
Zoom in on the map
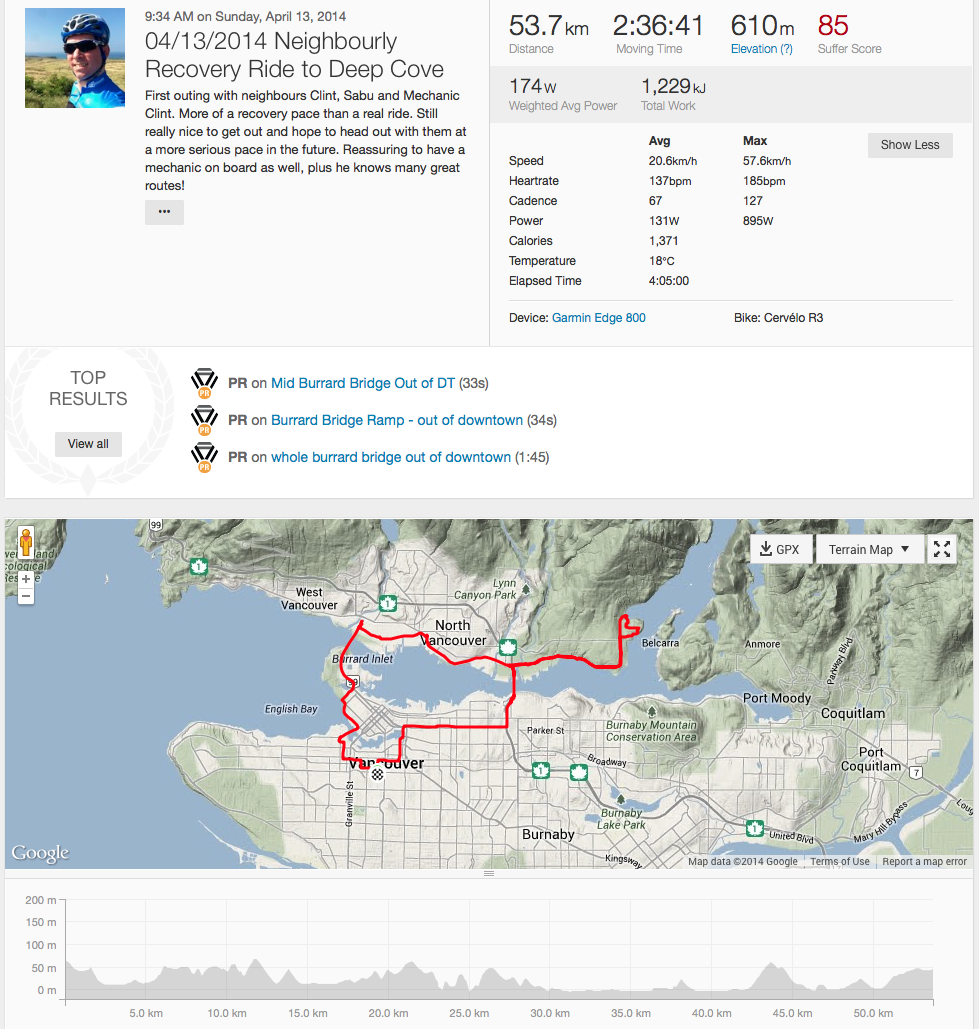26,579
